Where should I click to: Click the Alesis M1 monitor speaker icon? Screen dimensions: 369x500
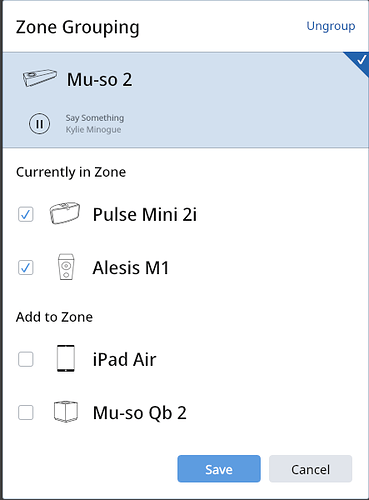(66, 267)
